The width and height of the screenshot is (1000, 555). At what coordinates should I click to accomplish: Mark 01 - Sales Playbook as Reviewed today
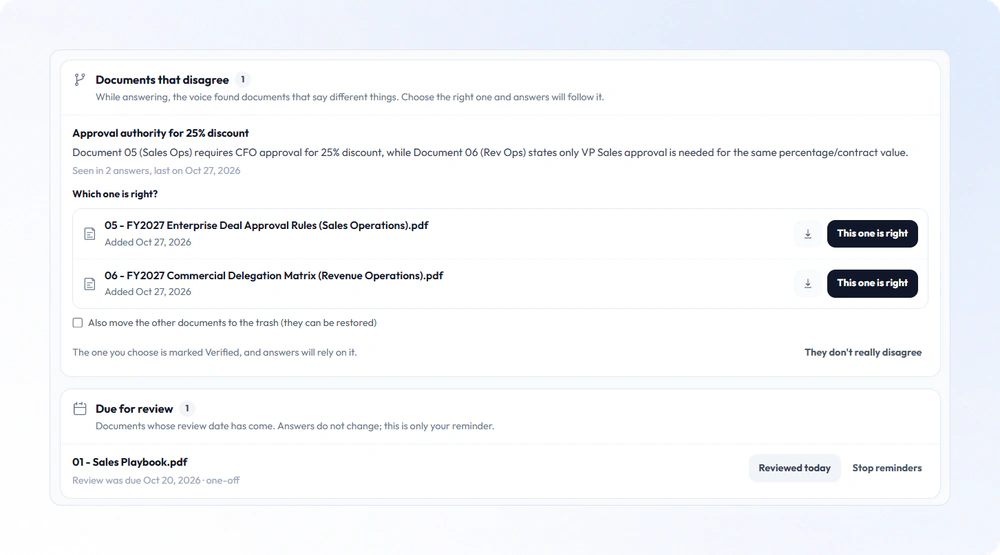794,468
